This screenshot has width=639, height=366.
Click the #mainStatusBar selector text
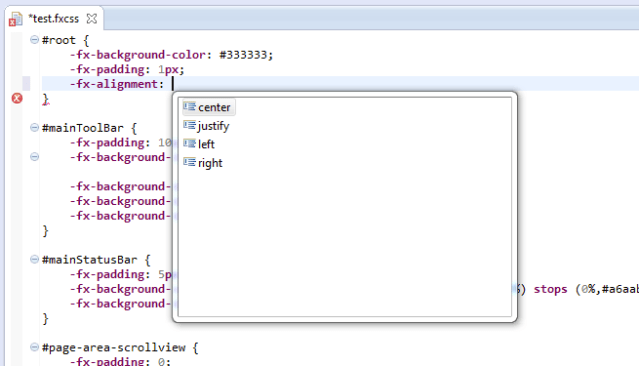(x=90, y=260)
